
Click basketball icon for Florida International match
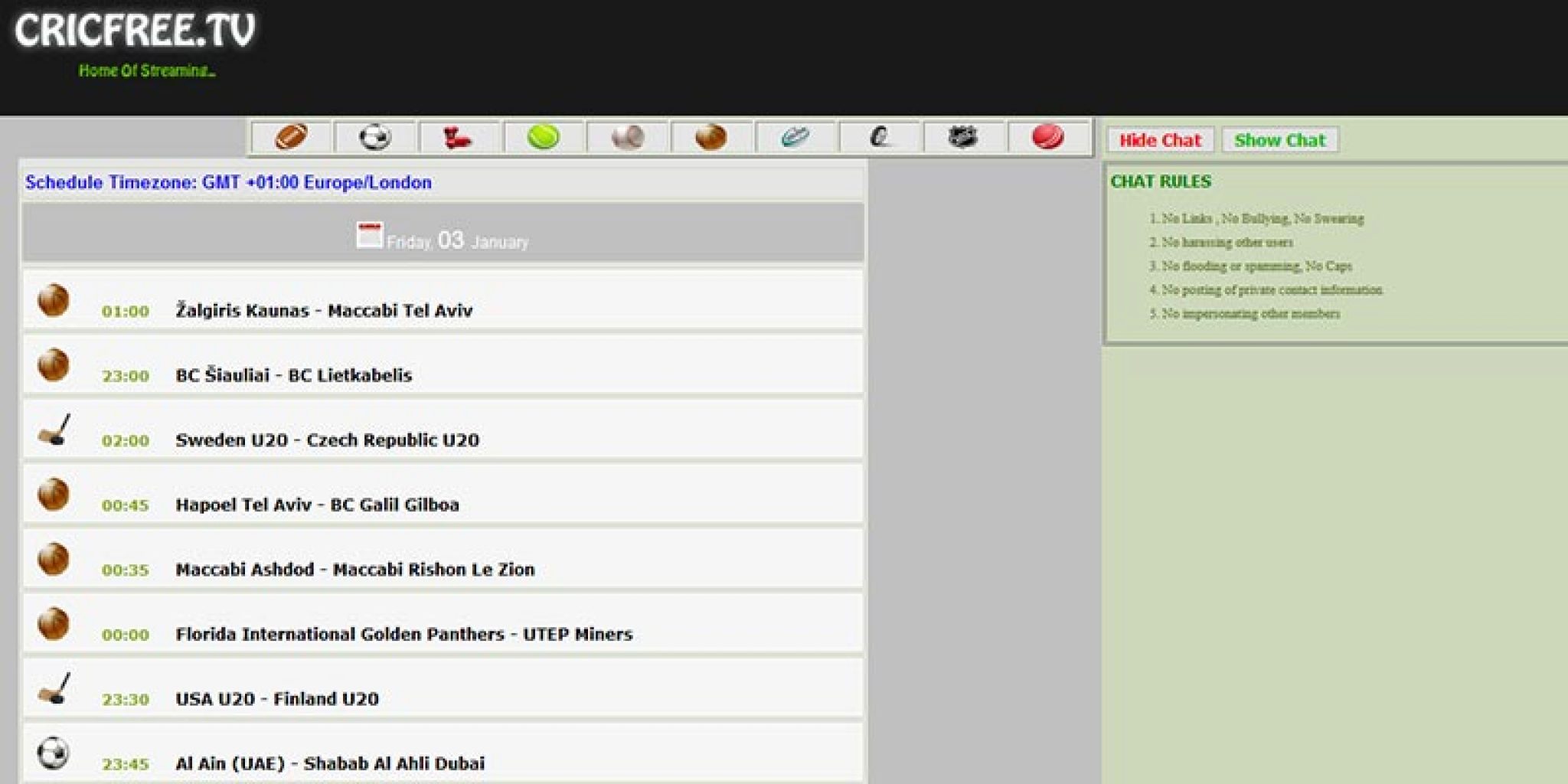pos(54,624)
